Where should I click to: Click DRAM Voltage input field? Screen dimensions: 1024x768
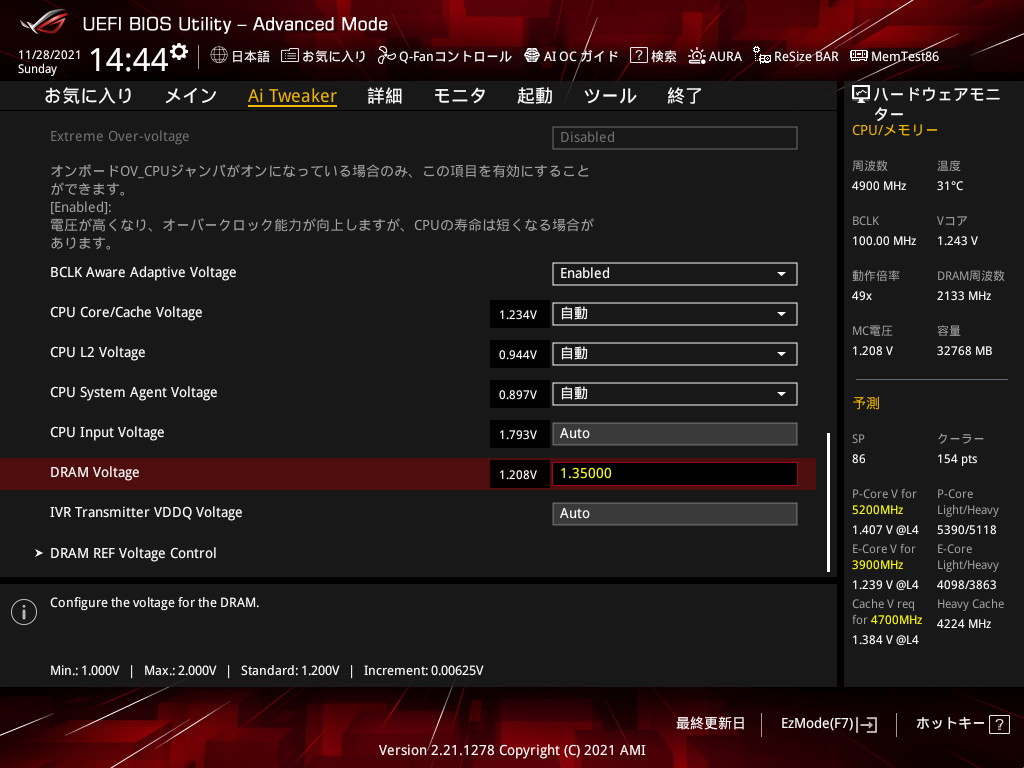pos(675,473)
